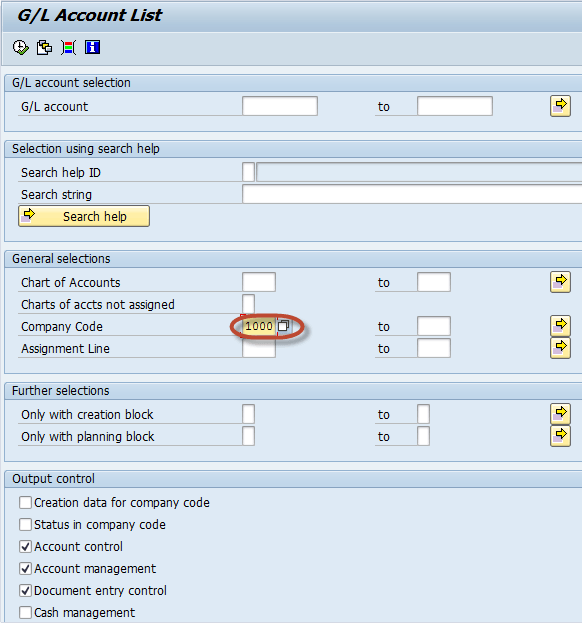The width and height of the screenshot is (582, 626).
Task: Open multiple selection for G/L account
Action: (x=560, y=106)
